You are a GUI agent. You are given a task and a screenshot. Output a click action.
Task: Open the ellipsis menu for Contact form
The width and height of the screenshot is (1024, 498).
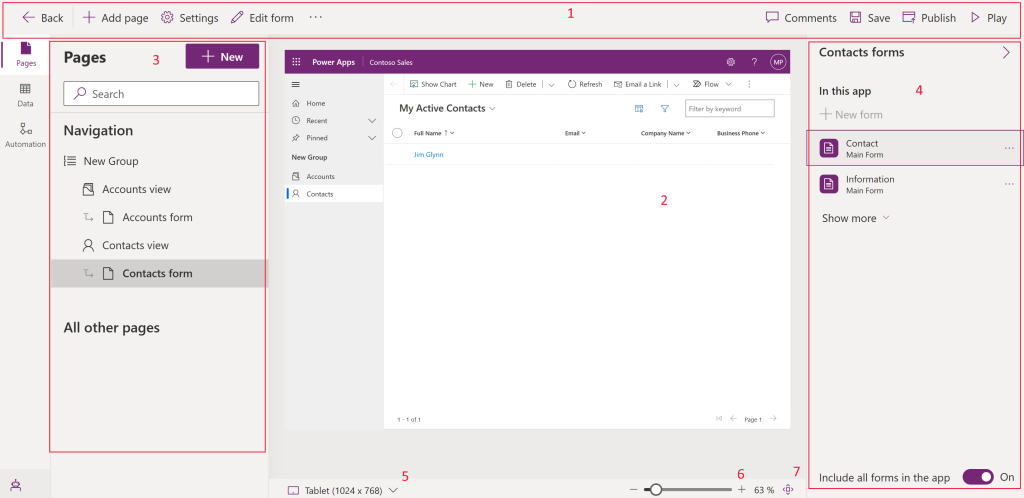click(1009, 148)
